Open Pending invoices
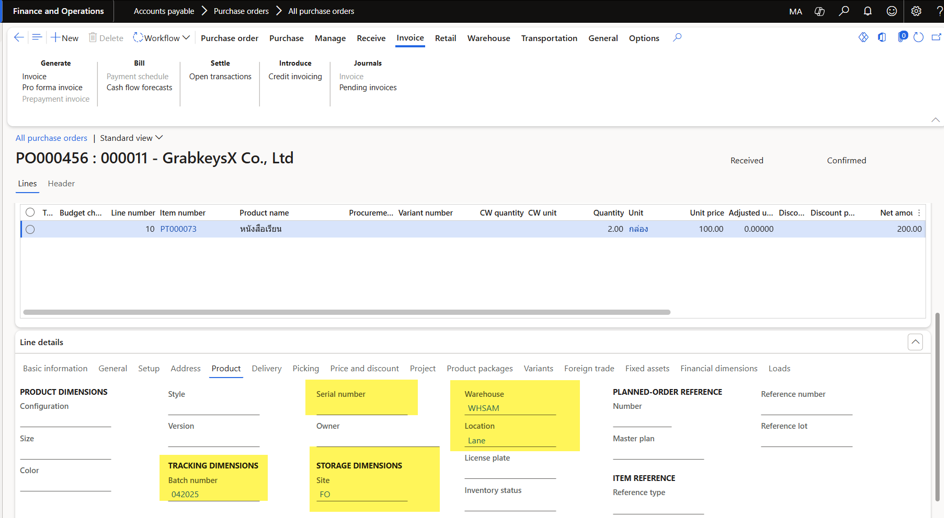 pyautogui.click(x=368, y=87)
